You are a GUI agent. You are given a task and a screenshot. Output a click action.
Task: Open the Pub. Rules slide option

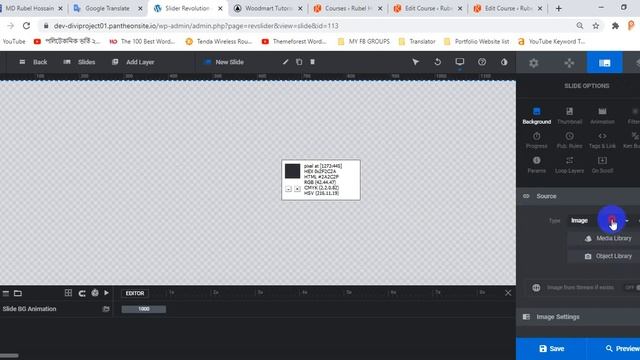coord(569,140)
